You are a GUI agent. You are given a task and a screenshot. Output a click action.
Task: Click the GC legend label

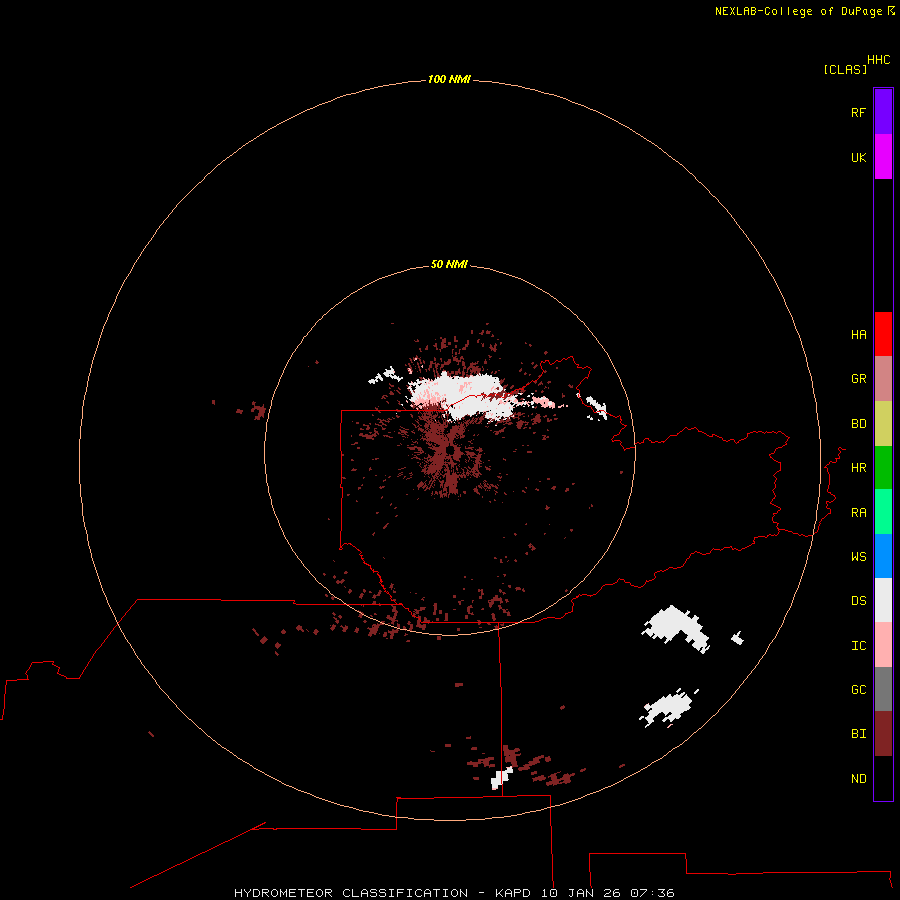858,689
